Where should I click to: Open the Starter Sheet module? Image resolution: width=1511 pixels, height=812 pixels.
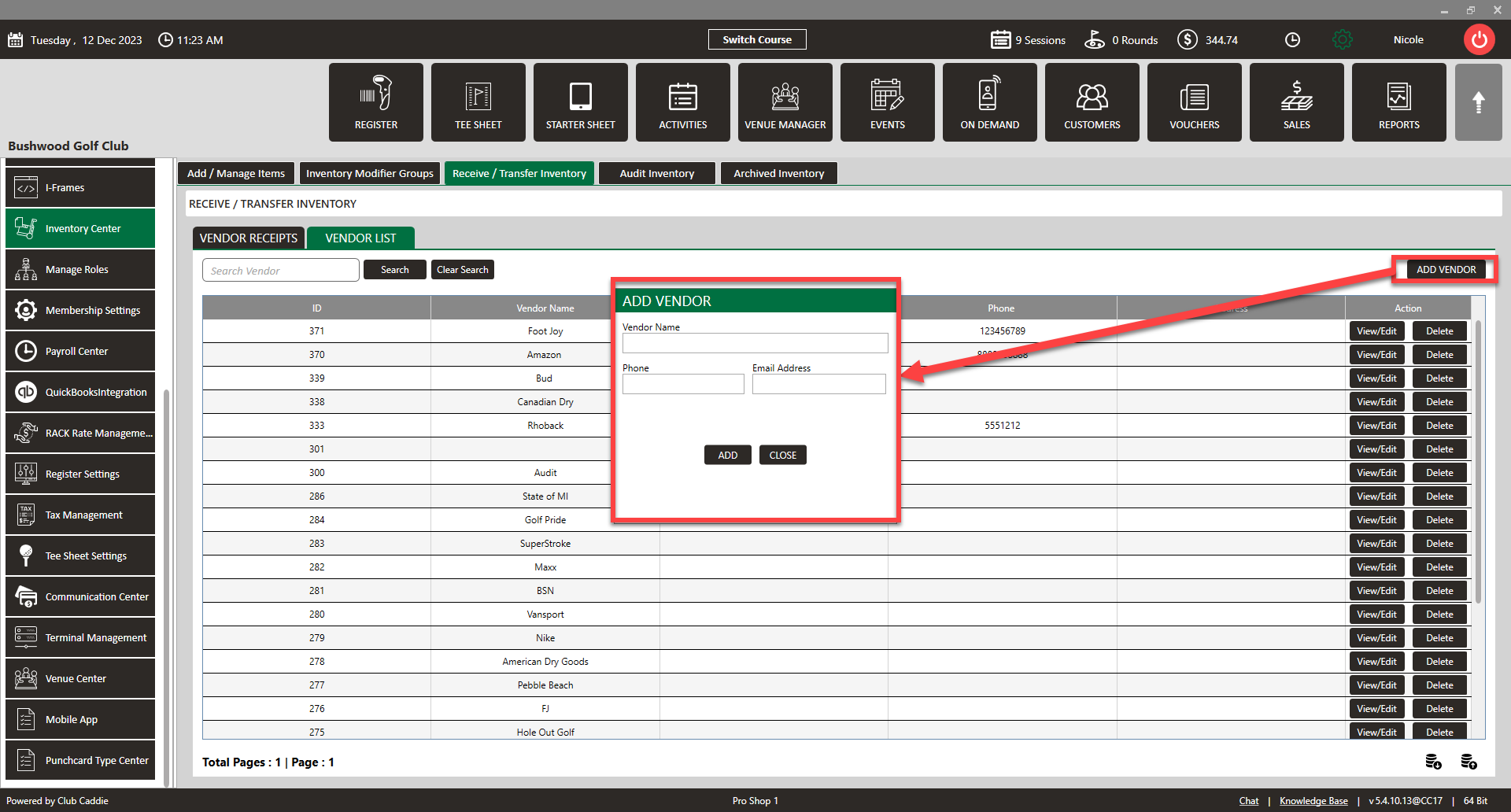click(581, 102)
